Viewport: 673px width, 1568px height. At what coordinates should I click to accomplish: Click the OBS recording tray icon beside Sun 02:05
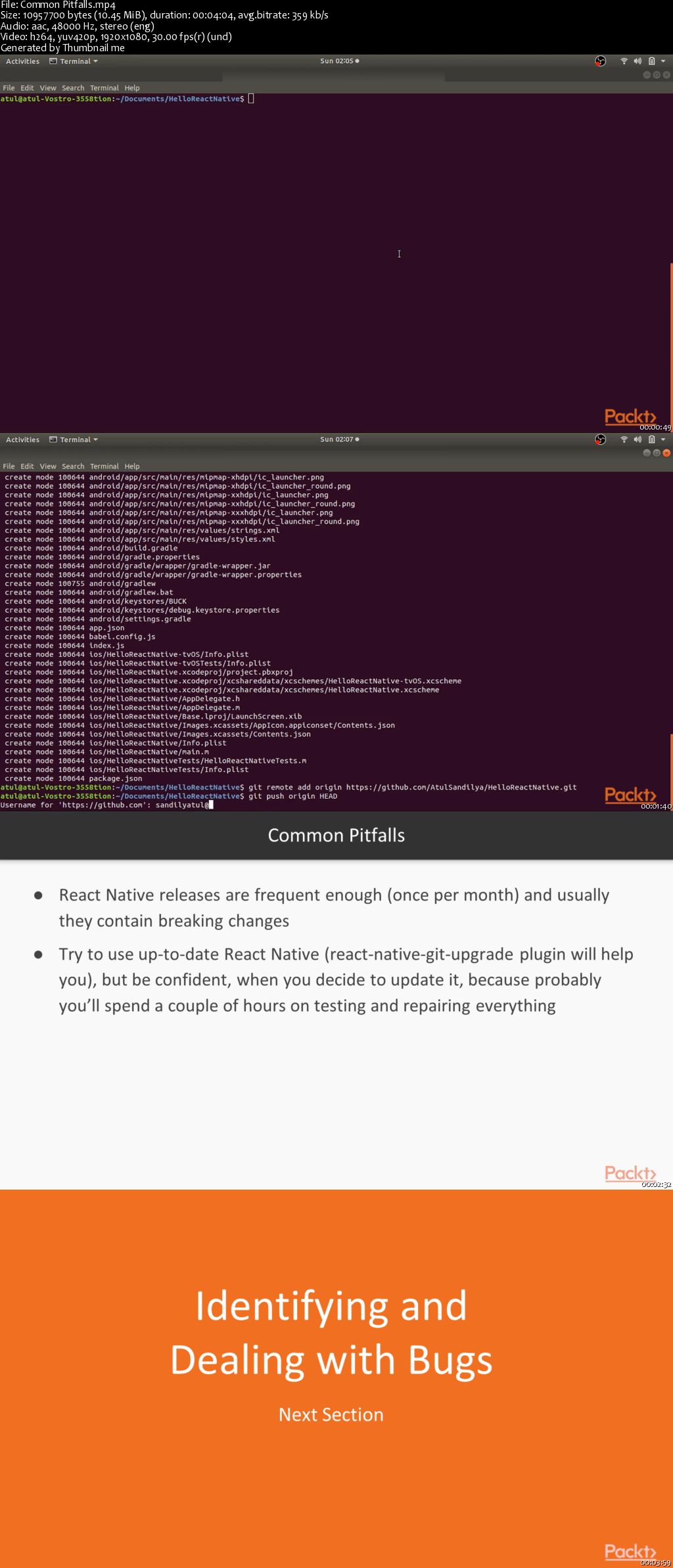tap(600, 61)
